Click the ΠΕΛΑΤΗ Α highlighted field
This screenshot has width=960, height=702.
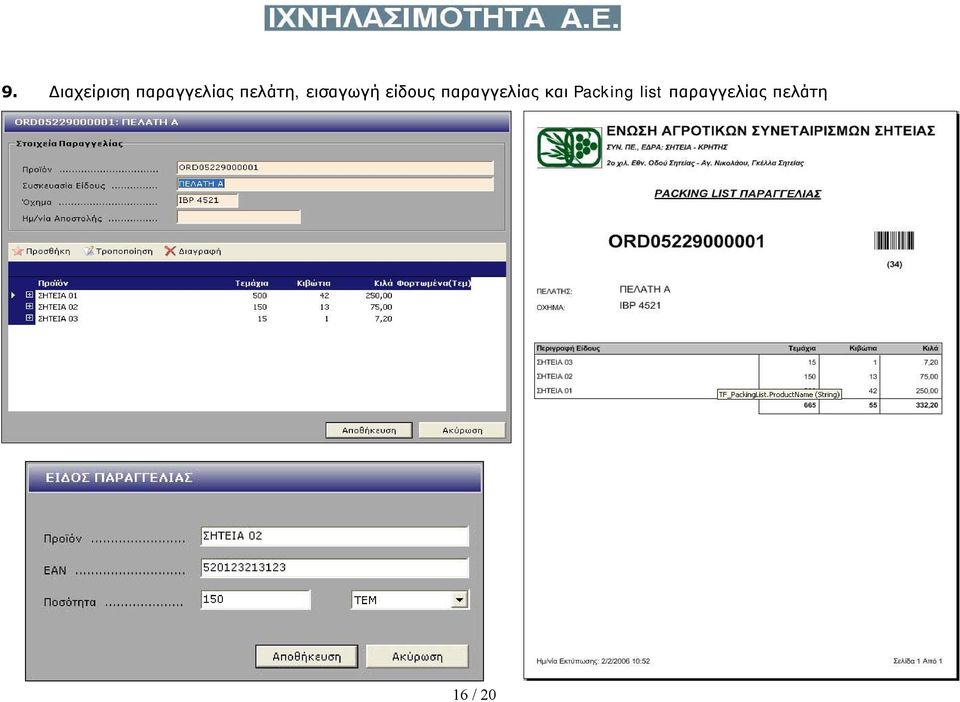click(x=335, y=184)
